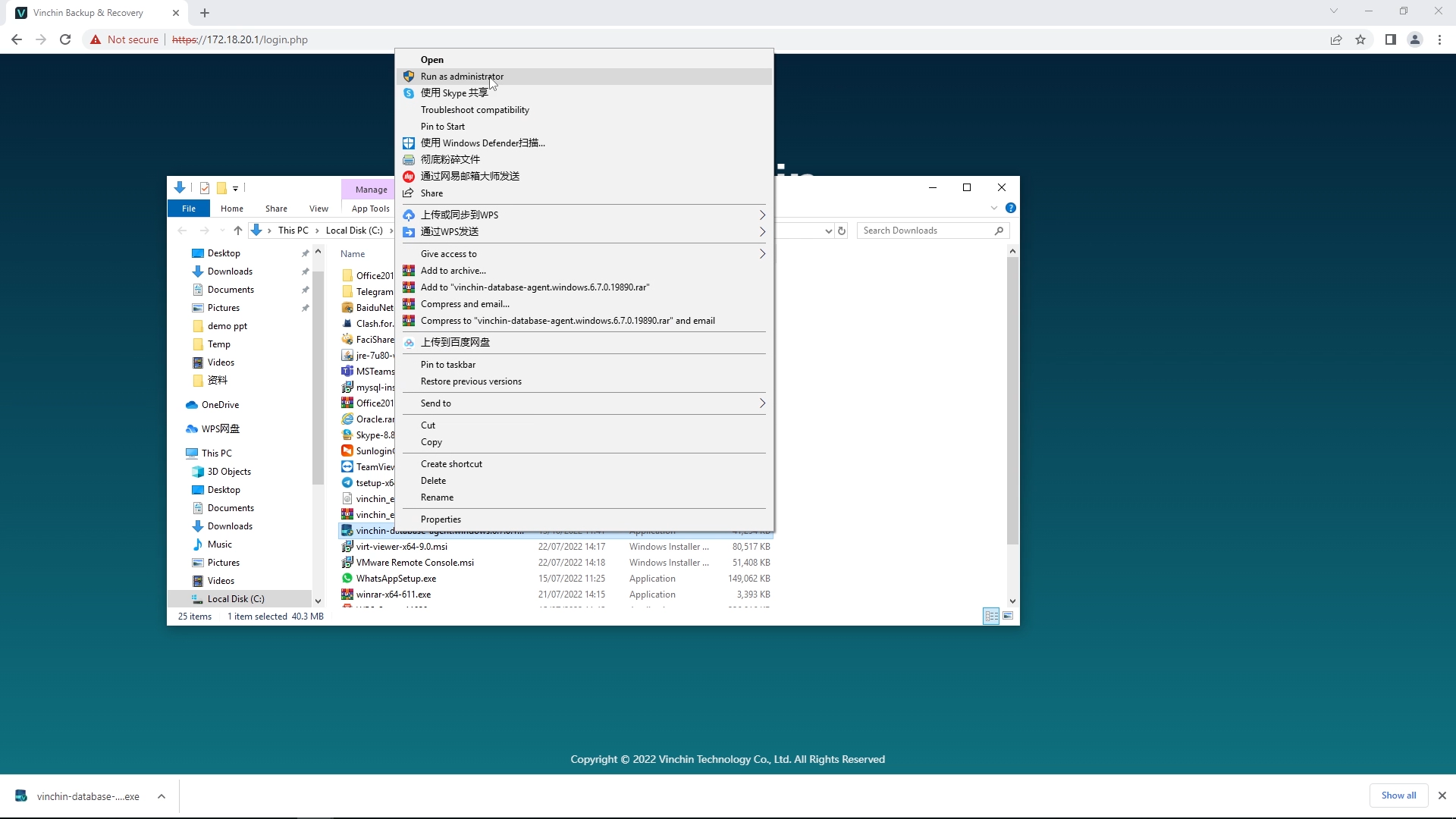The width and height of the screenshot is (1456, 819).
Task: Select WPS网盘 in navigation pane
Action: point(221,429)
